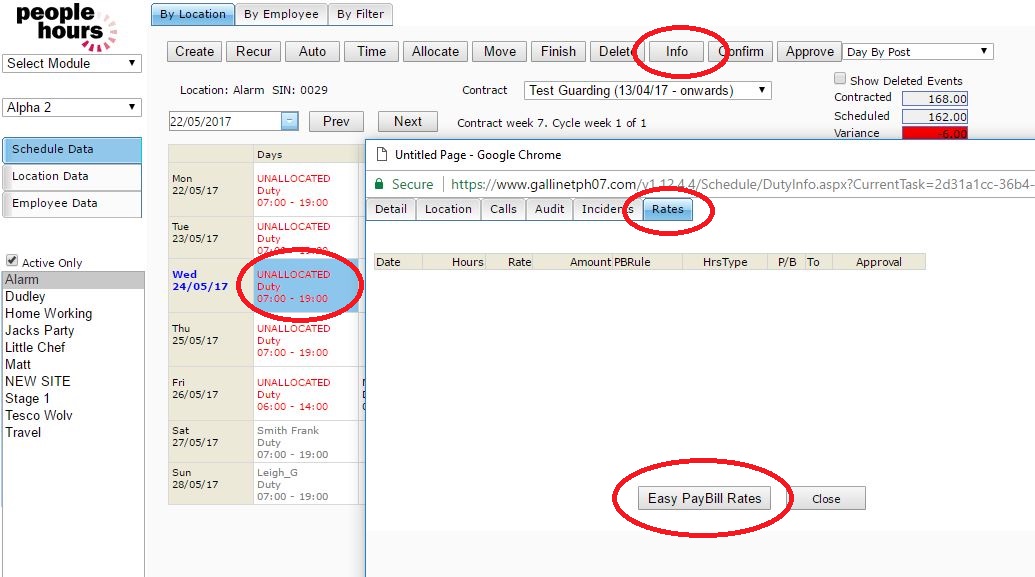Go to Next week
Viewport: 1035px width, 577px height.
click(407, 121)
